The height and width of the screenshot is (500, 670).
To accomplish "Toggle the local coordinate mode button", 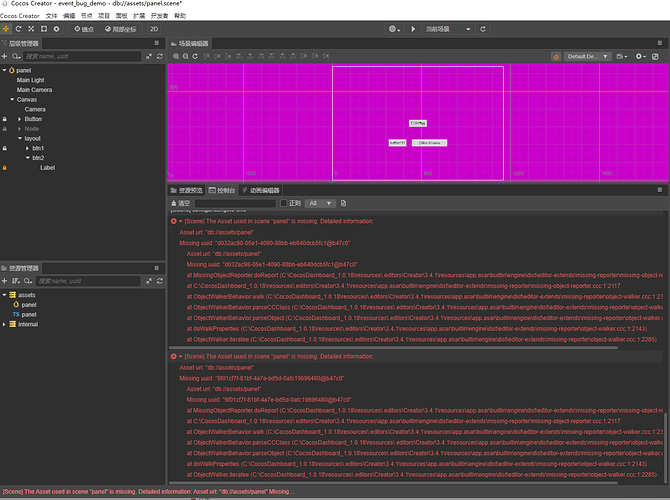I will (x=120, y=29).
